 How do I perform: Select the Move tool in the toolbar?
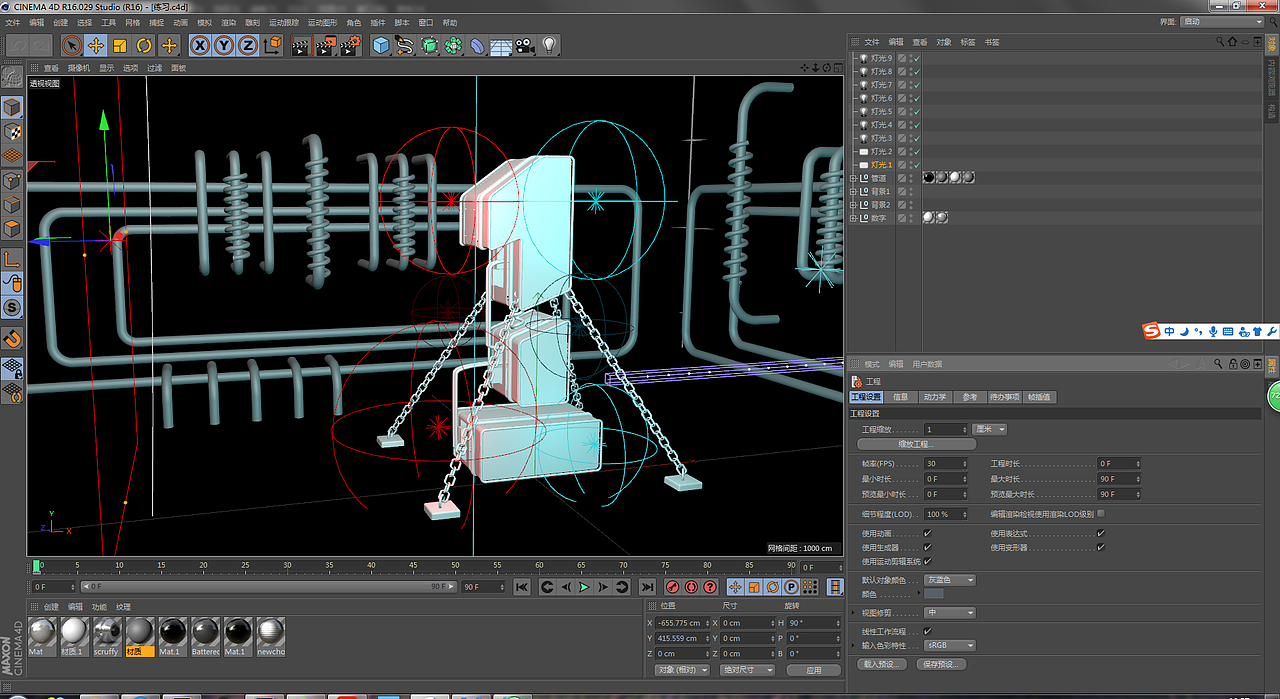point(97,45)
